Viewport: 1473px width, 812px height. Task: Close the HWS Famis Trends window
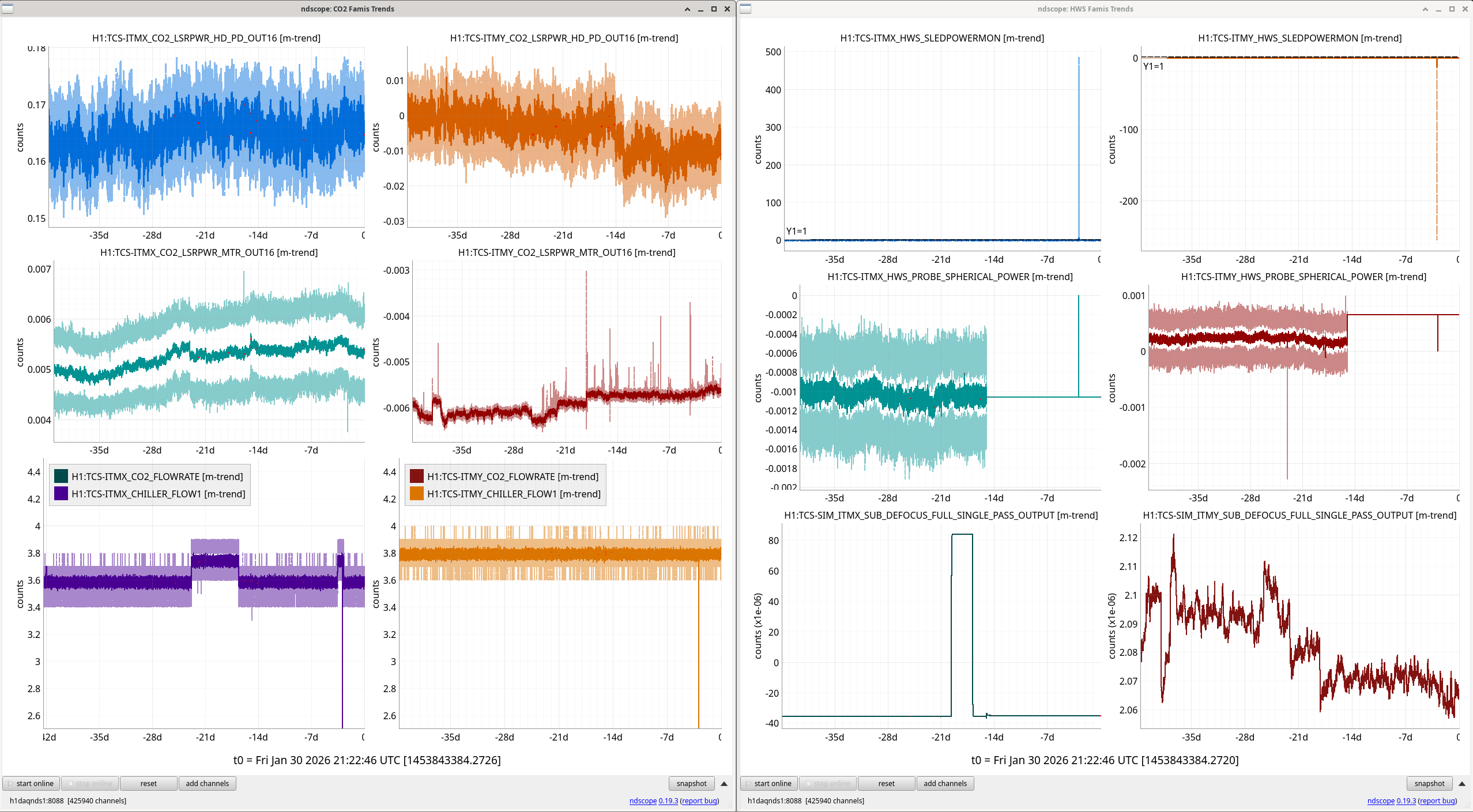coord(1465,9)
